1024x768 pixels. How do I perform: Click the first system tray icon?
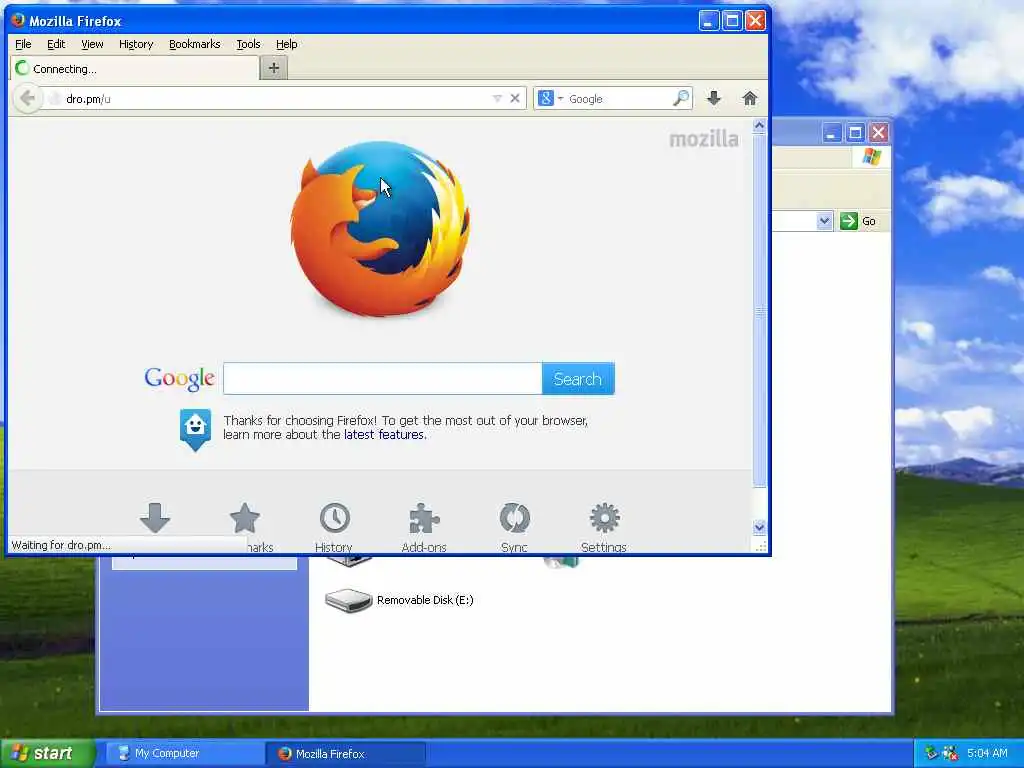[x=932, y=753]
